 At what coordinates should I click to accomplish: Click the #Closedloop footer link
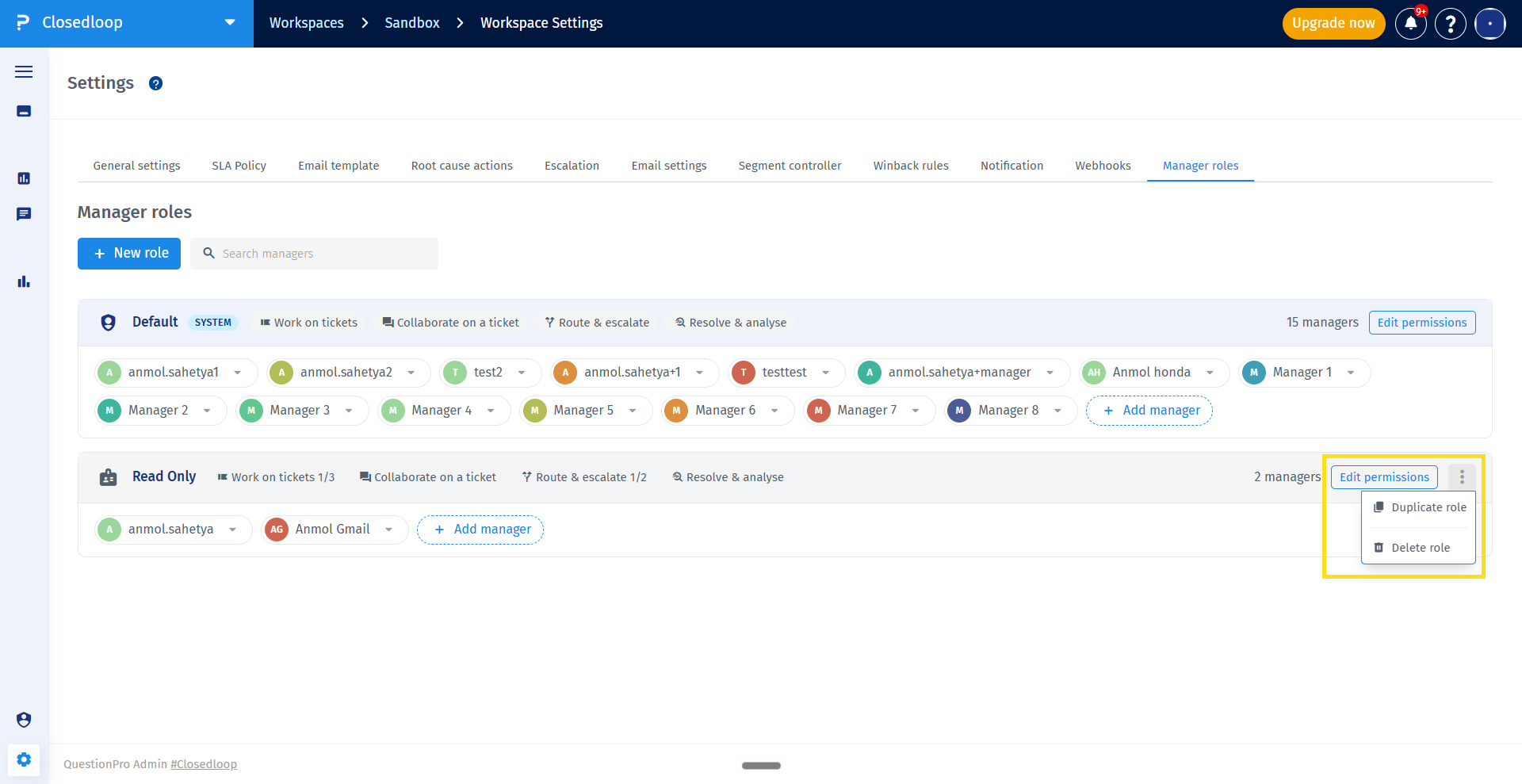[x=204, y=764]
